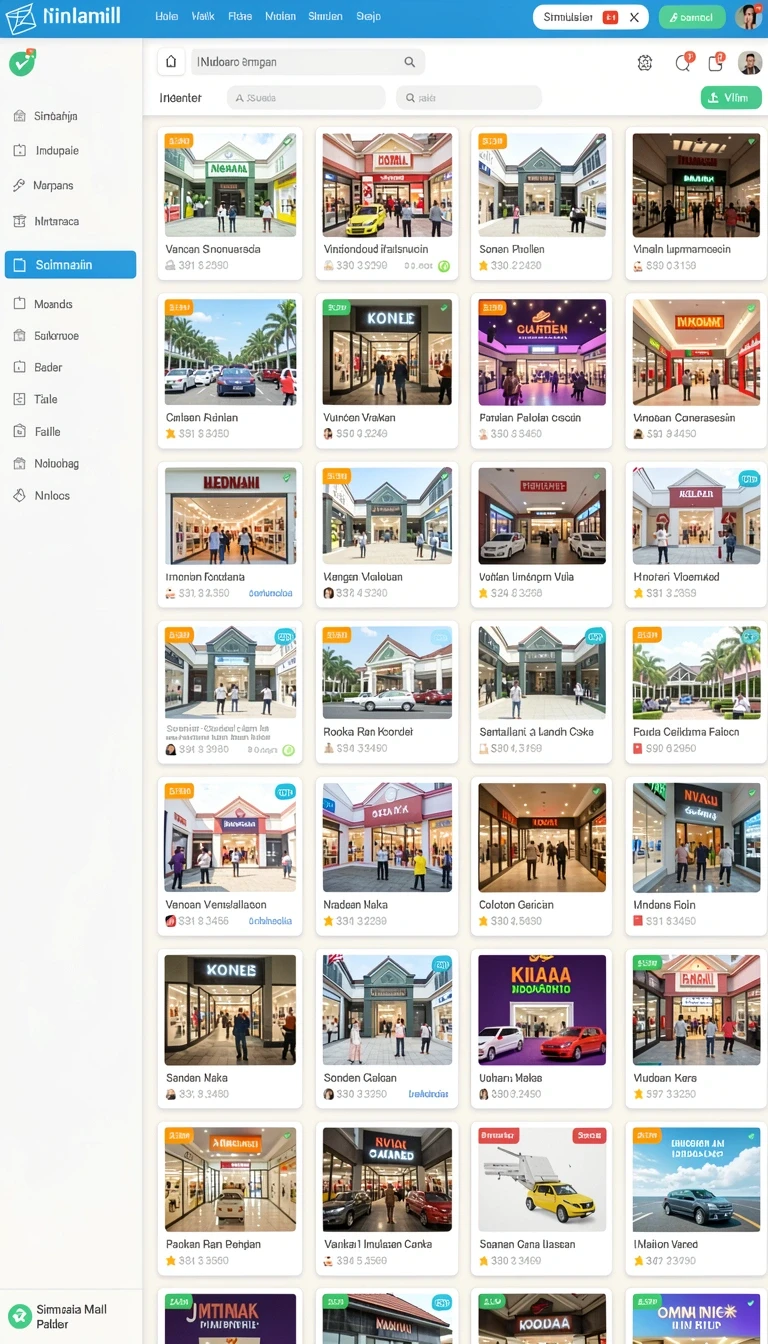This screenshot has width=768, height=1344.
Task: Click the Simbahja sidebar icon
Action: [19, 116]
